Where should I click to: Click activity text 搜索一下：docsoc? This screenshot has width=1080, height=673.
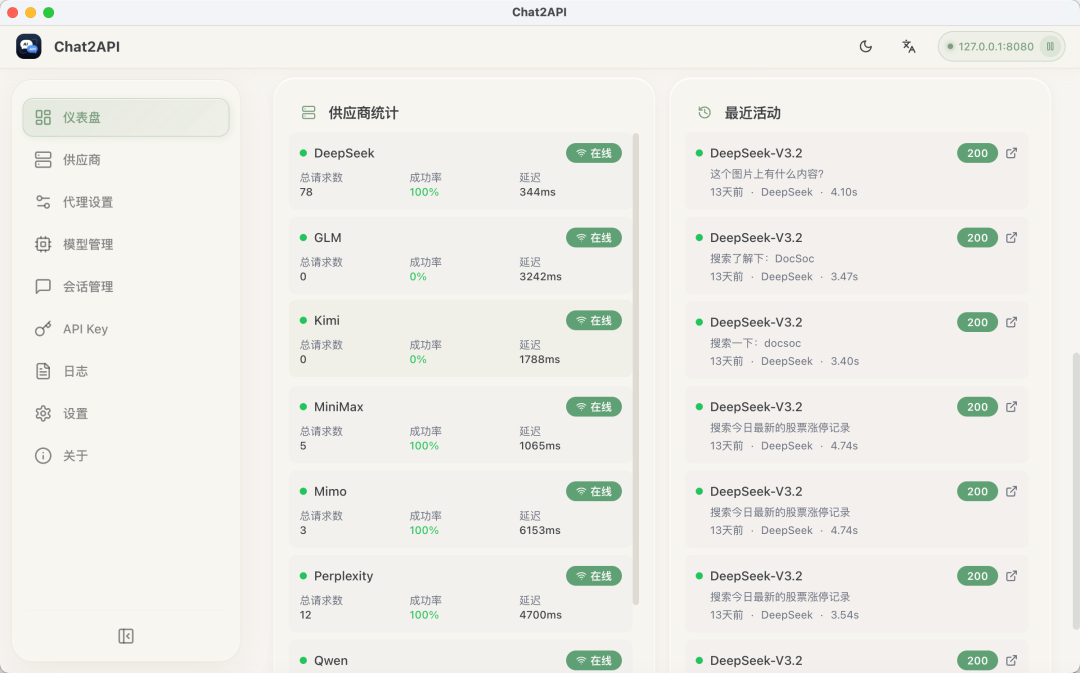tap(756, 343)
